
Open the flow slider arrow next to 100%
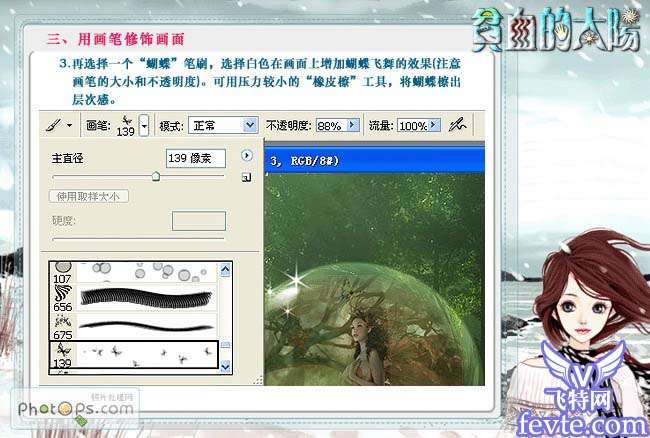point(434,125)
